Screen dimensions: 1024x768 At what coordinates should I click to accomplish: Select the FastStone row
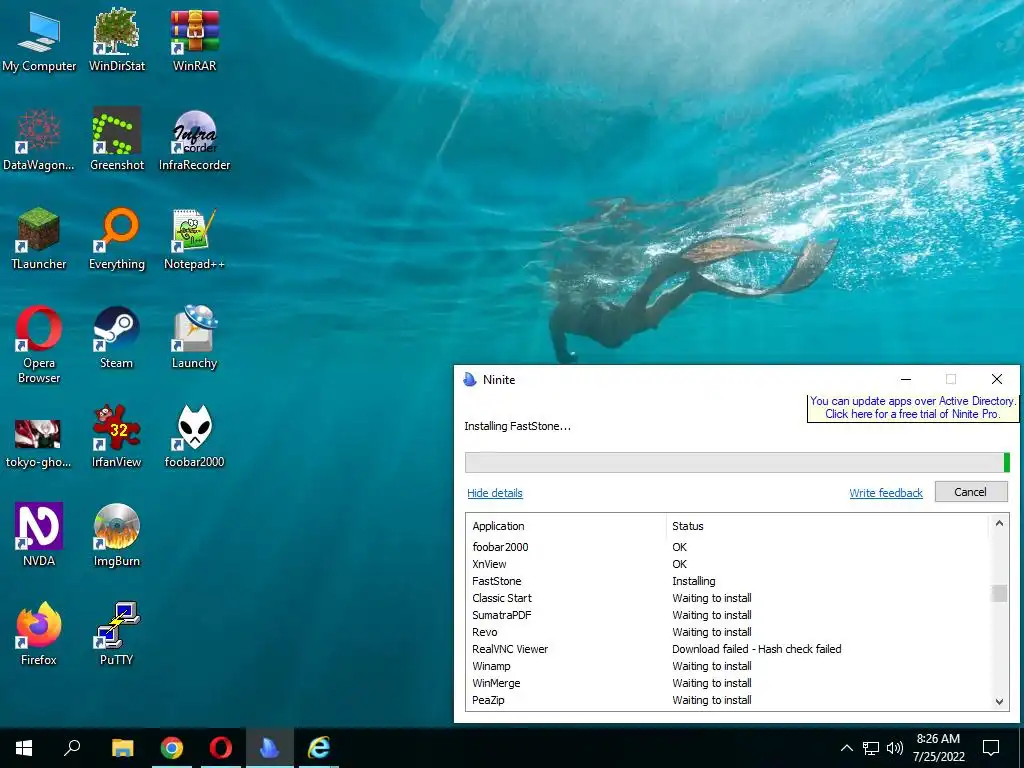click(729, 581)
